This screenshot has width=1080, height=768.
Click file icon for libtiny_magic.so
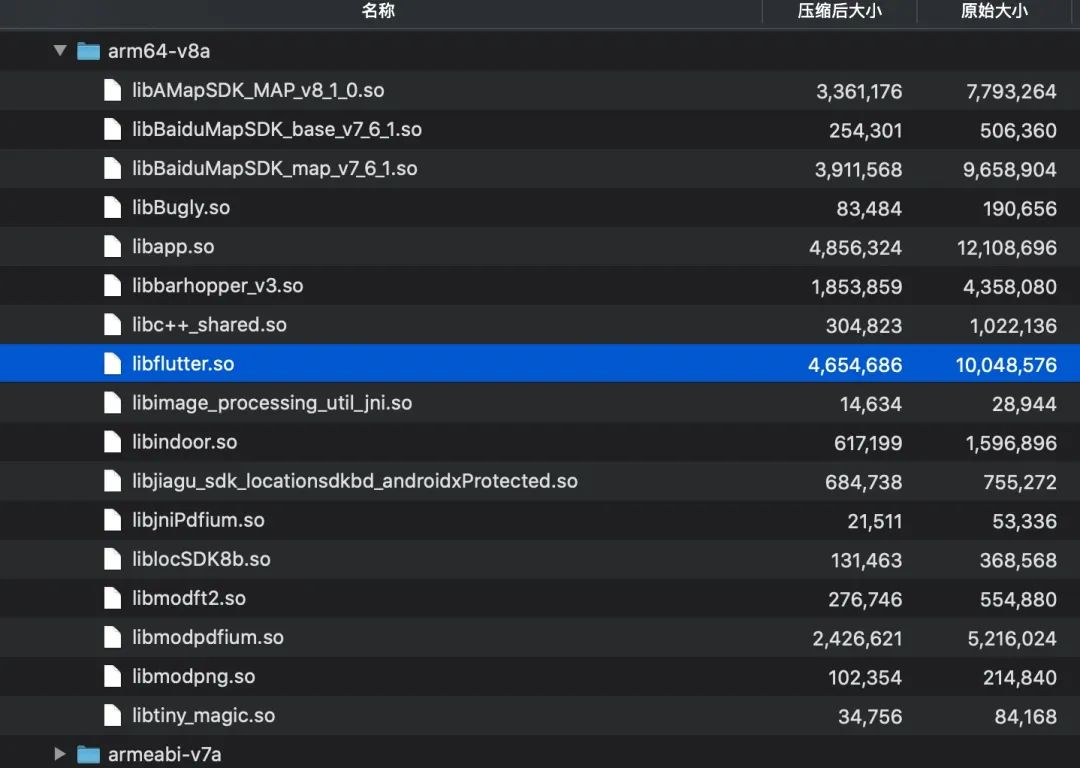point(112,715)
